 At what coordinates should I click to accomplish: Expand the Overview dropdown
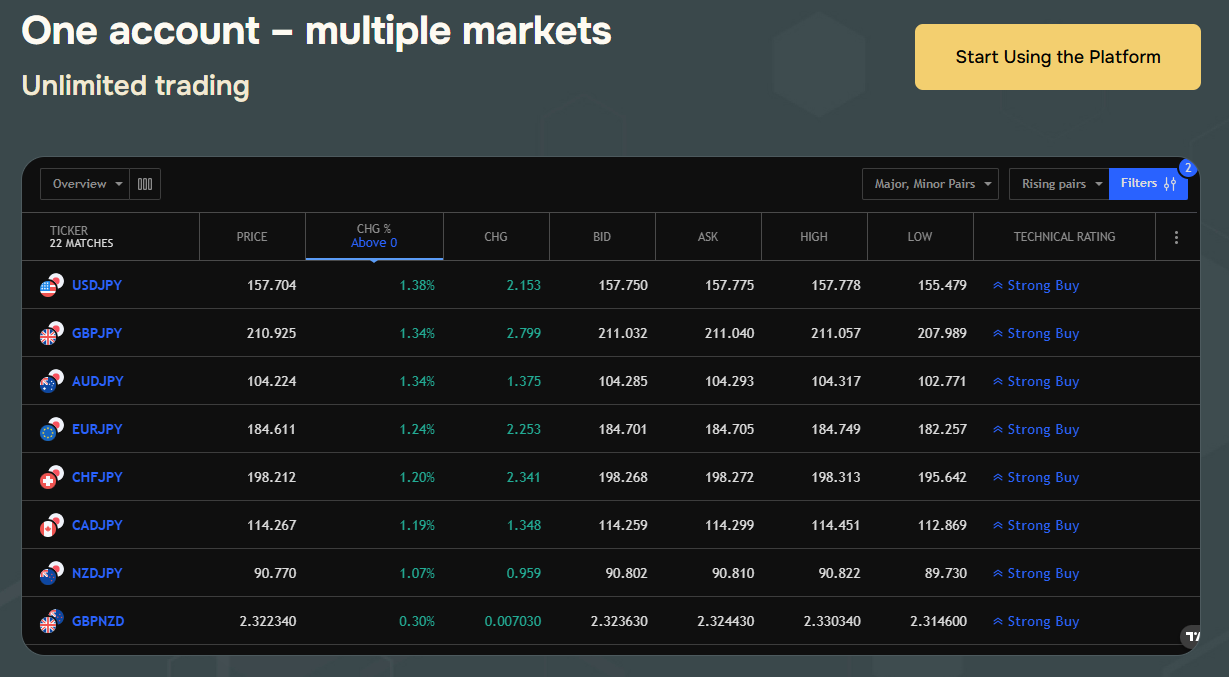(x=85, y=184)
